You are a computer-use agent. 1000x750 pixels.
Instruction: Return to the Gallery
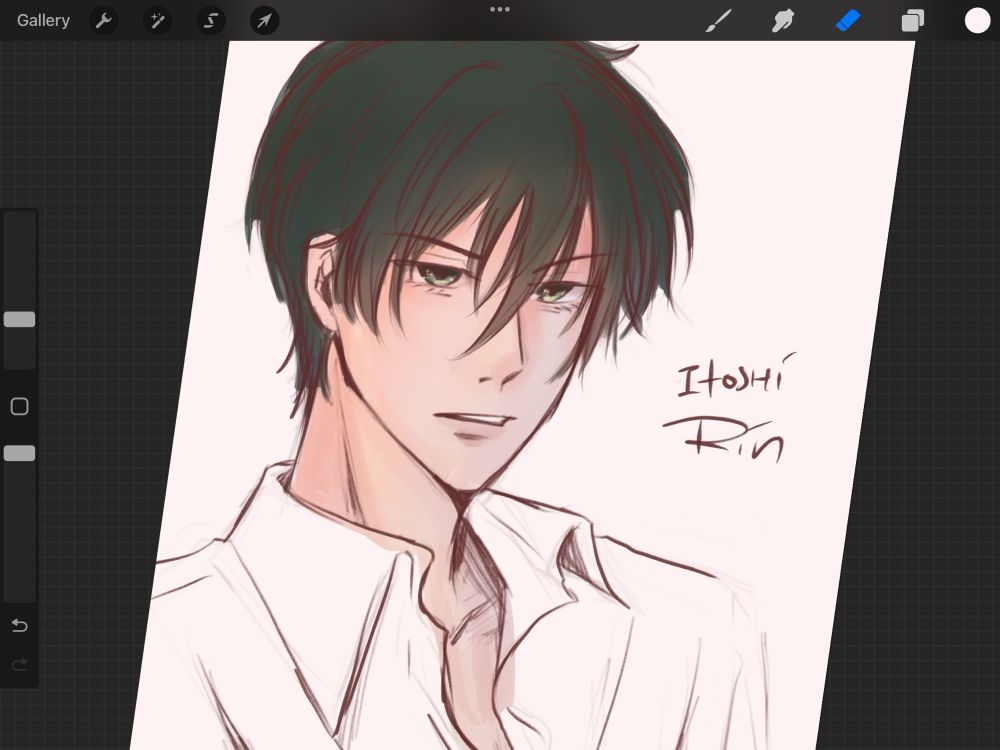click(43, 20)
